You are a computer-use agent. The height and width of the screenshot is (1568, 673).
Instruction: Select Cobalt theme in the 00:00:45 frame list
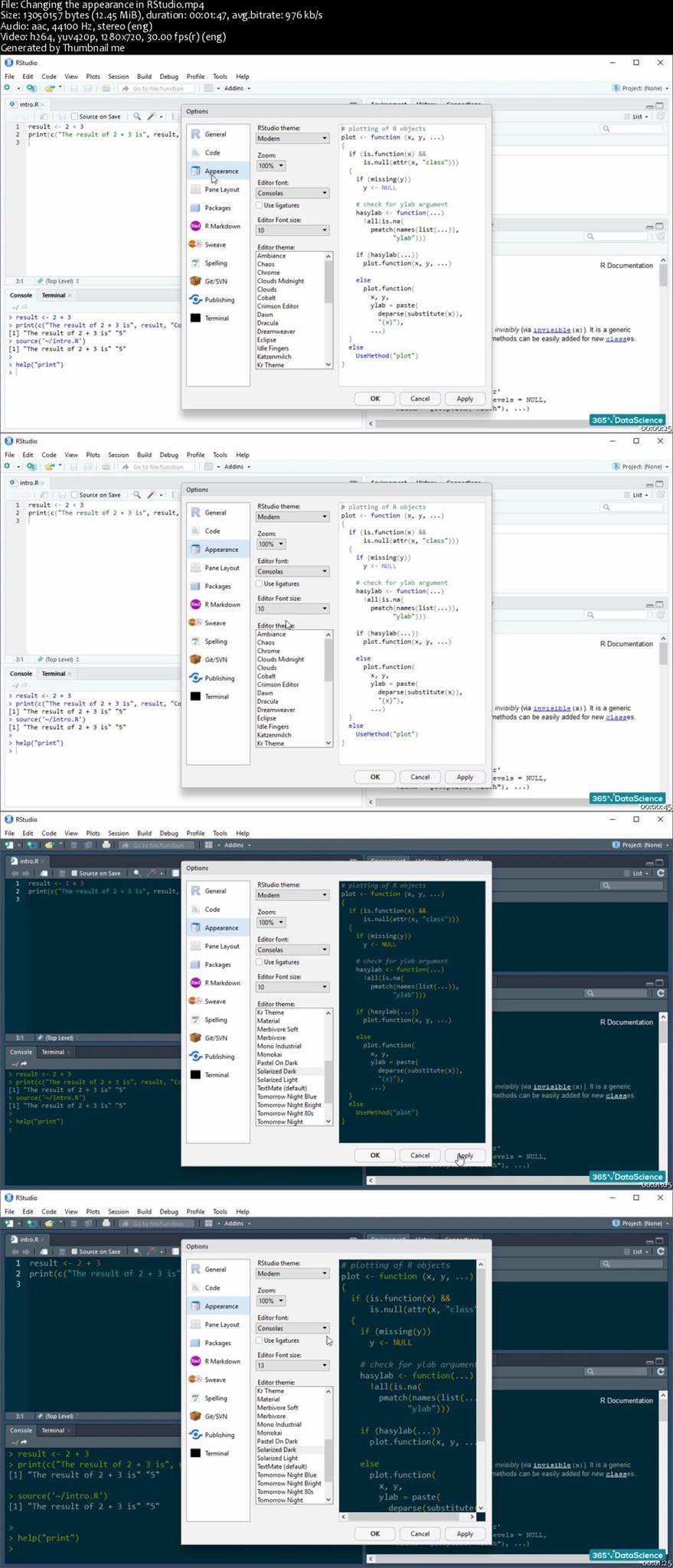pyautogui.click(x=266, y=676)
